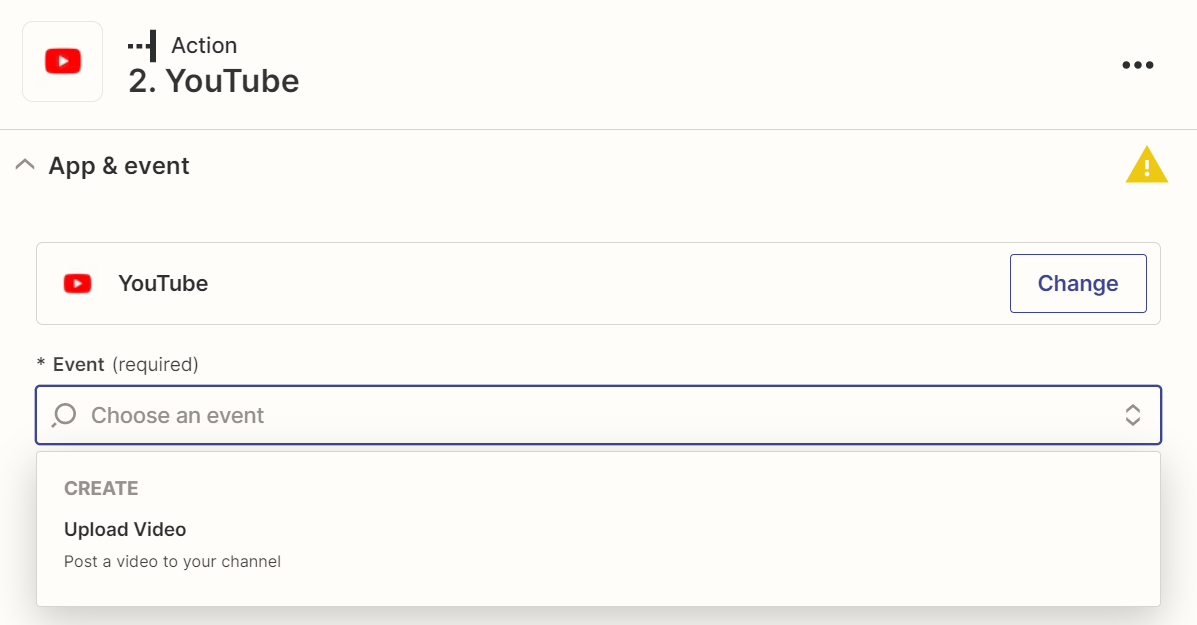Select the Upload Video event option

125,529
